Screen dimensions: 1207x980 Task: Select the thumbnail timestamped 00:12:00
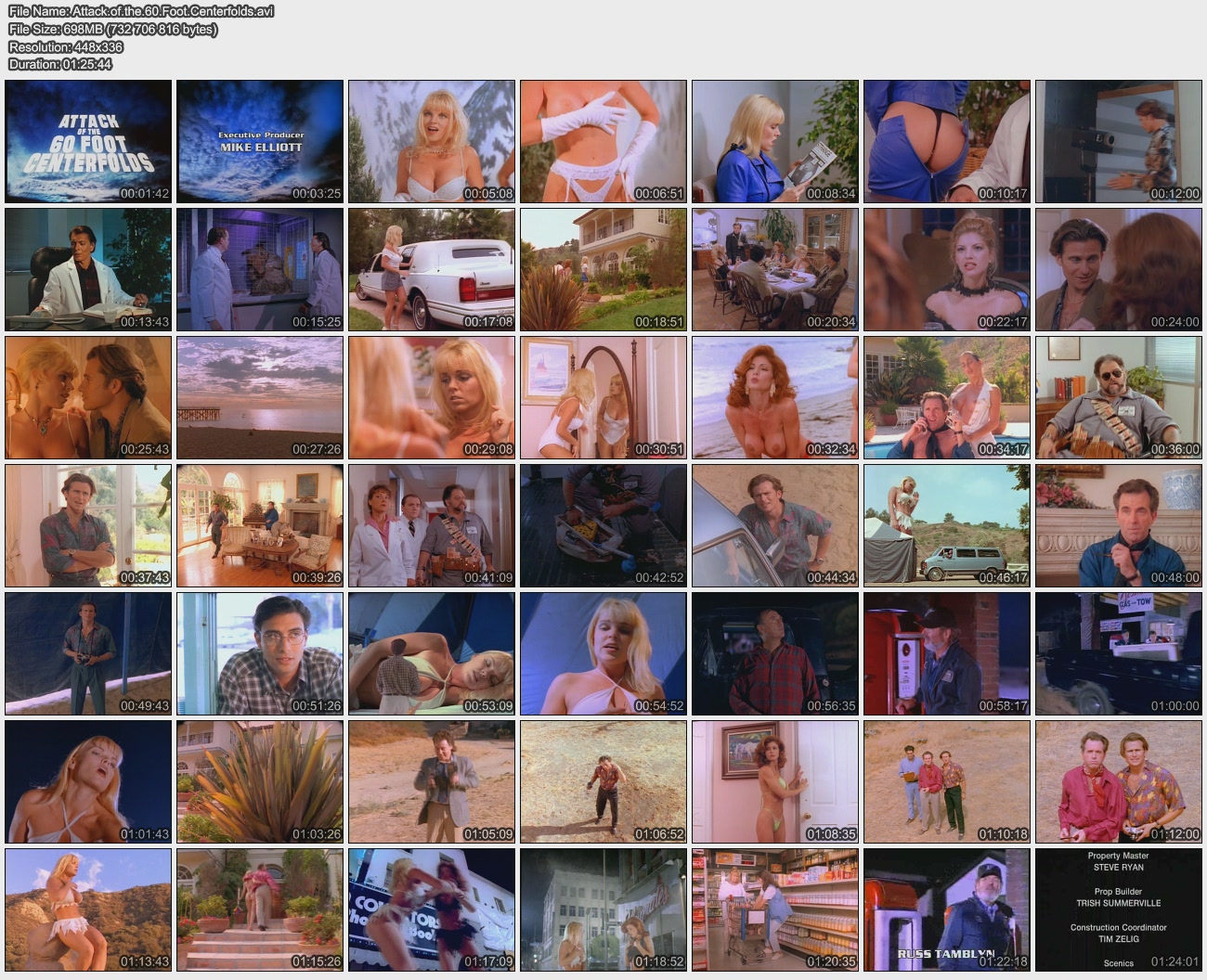[x=1119, y=141]
